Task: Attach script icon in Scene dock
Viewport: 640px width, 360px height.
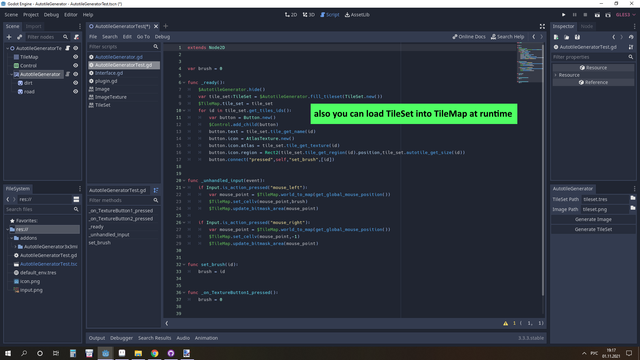Action: click(76, 37)
